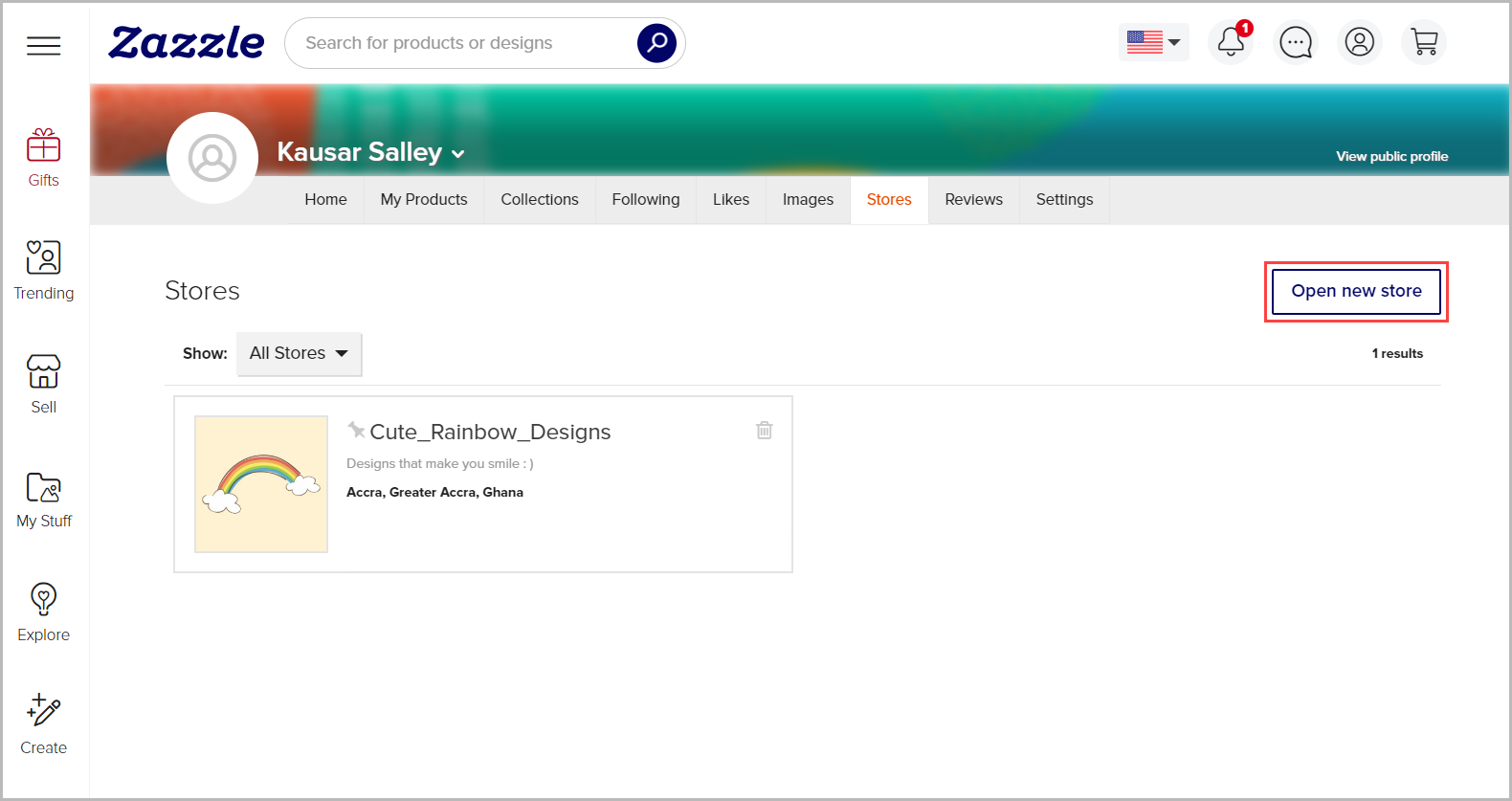1512x801 pixels.
Task: Open the All Stores filter dropdown
Action: pos(300,354)
